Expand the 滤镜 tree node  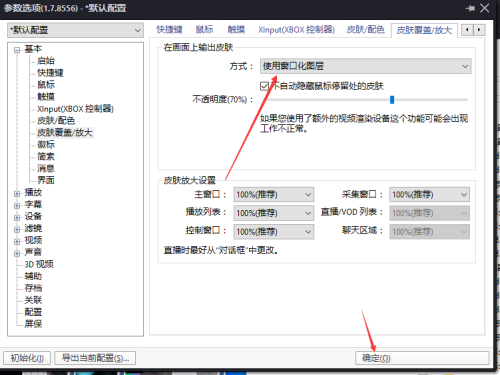coord(17,229)
